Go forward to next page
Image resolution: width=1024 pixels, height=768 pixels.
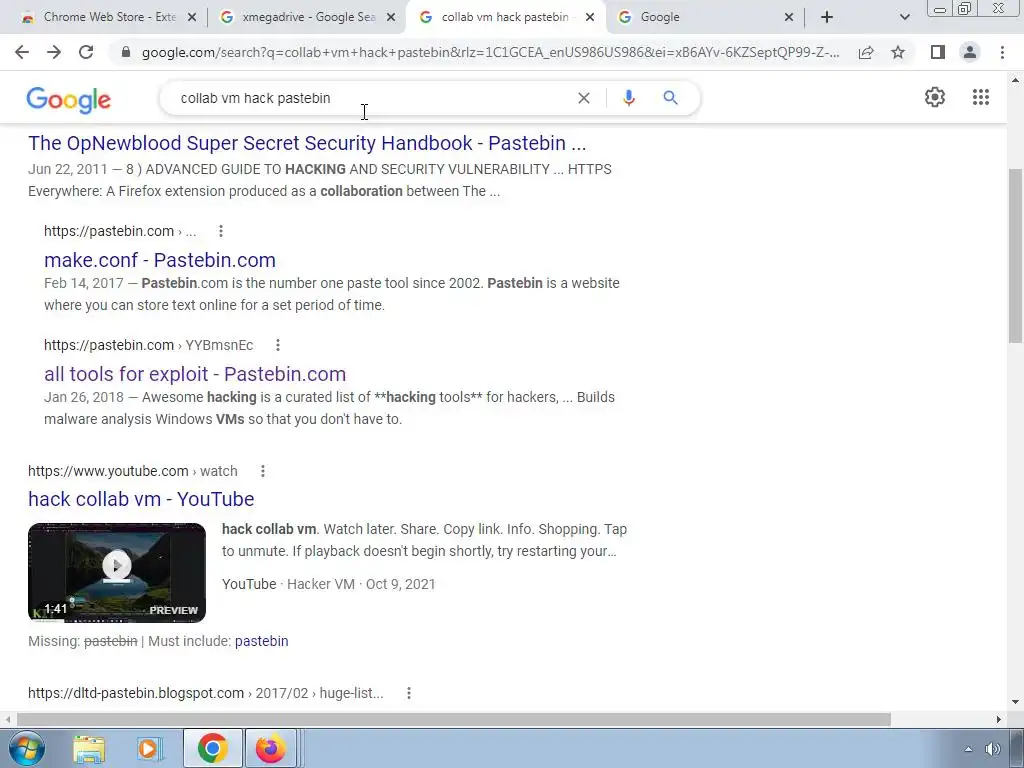coord(54,52)
